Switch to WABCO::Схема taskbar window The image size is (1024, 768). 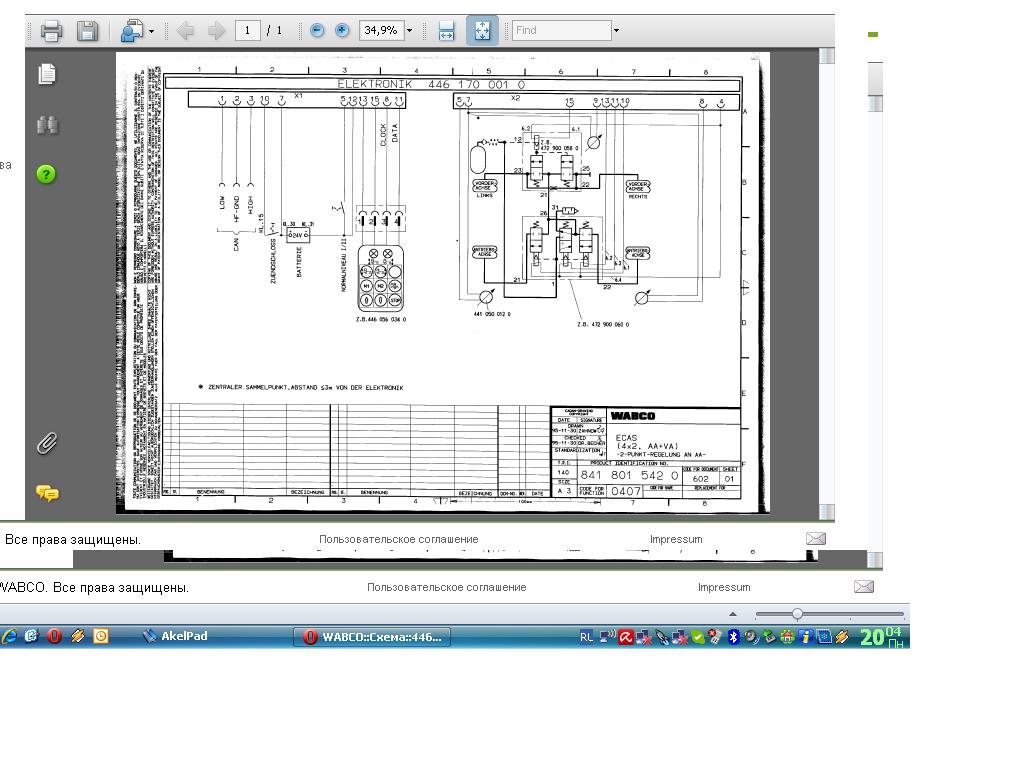[372, 637]
